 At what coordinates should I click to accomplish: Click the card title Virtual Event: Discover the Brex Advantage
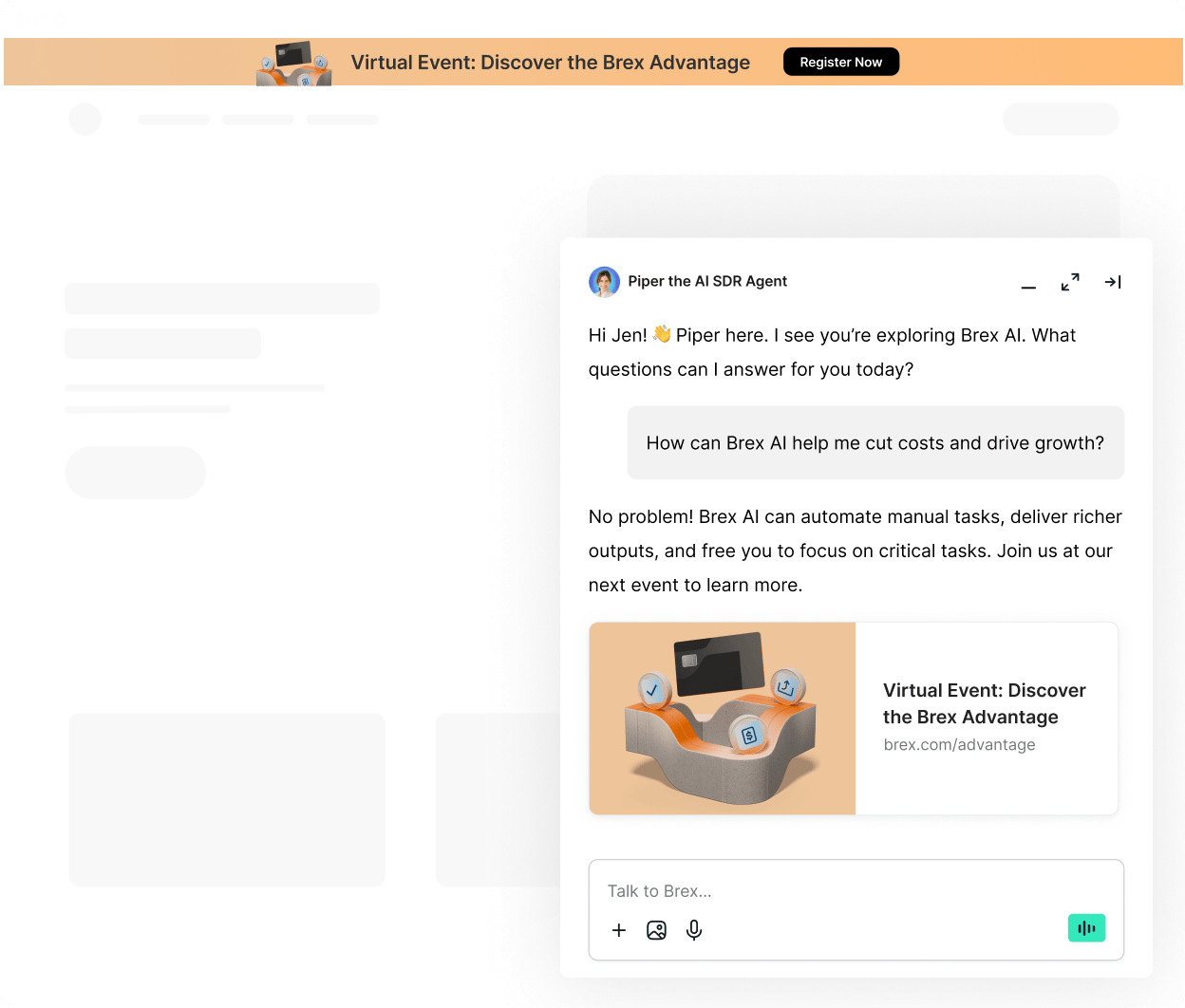click(x=985, y=703)
